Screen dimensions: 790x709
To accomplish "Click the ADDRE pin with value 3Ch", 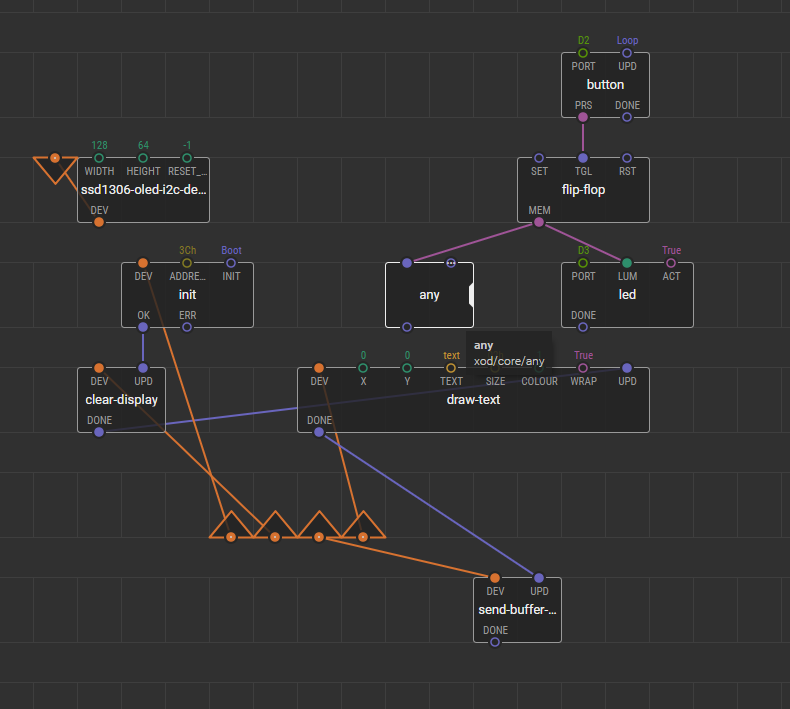I will [187, 263].
